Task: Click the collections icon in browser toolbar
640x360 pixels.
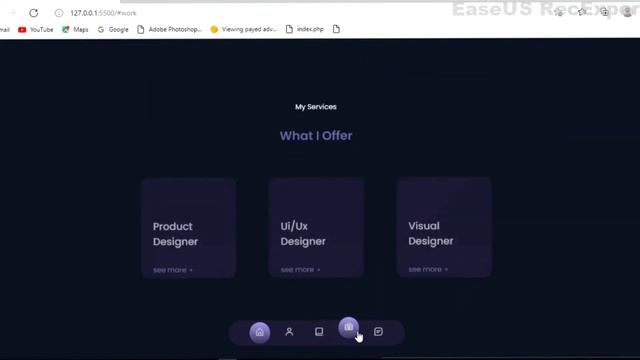Action: (605, 12)
